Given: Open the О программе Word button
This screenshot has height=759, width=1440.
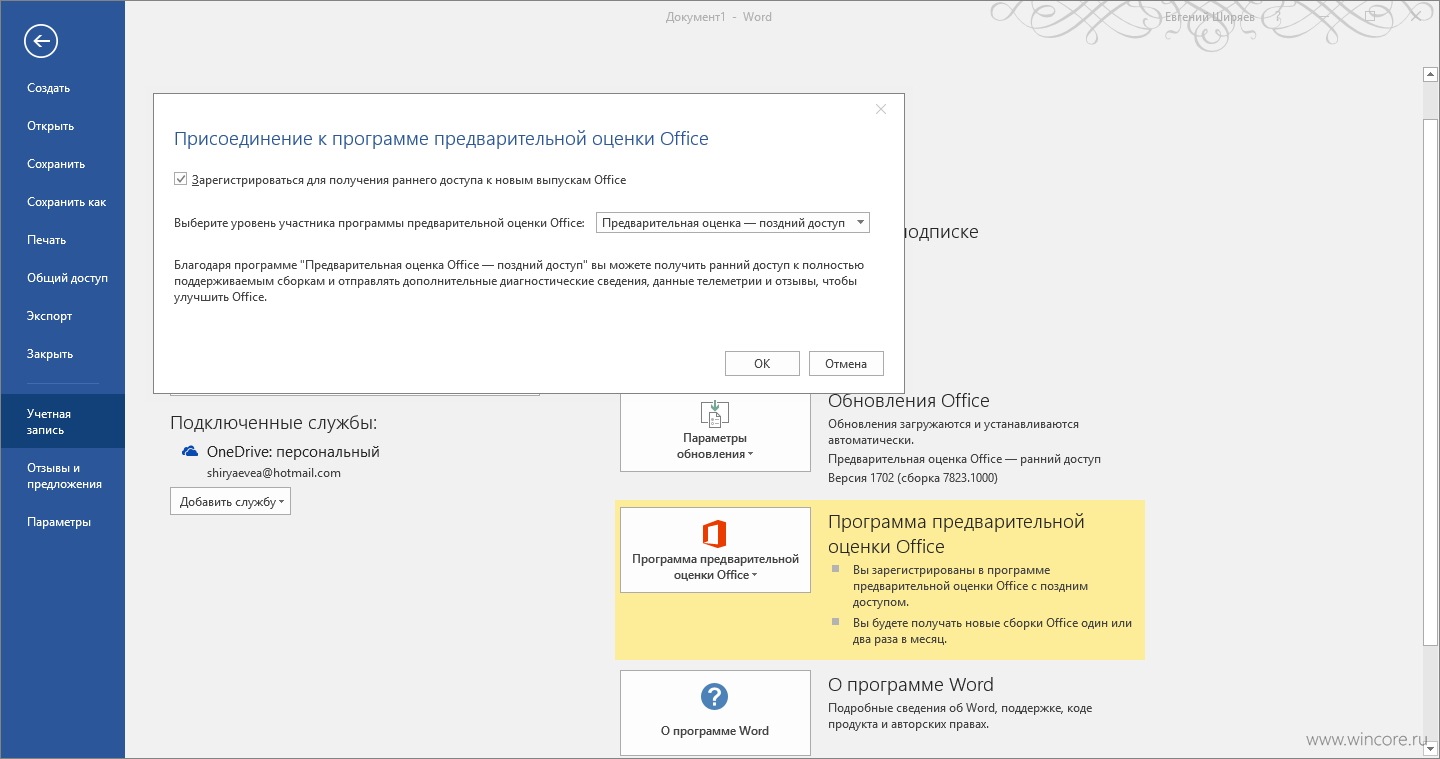Looking at the screenshot, I should tap(715, 712).
